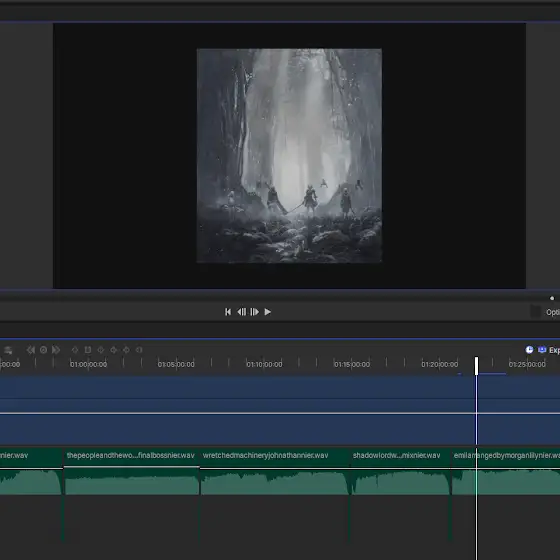This screenshot has height=560, width=560.
Task: Click the white clock icon beside Export
Action: coord(529,350)
